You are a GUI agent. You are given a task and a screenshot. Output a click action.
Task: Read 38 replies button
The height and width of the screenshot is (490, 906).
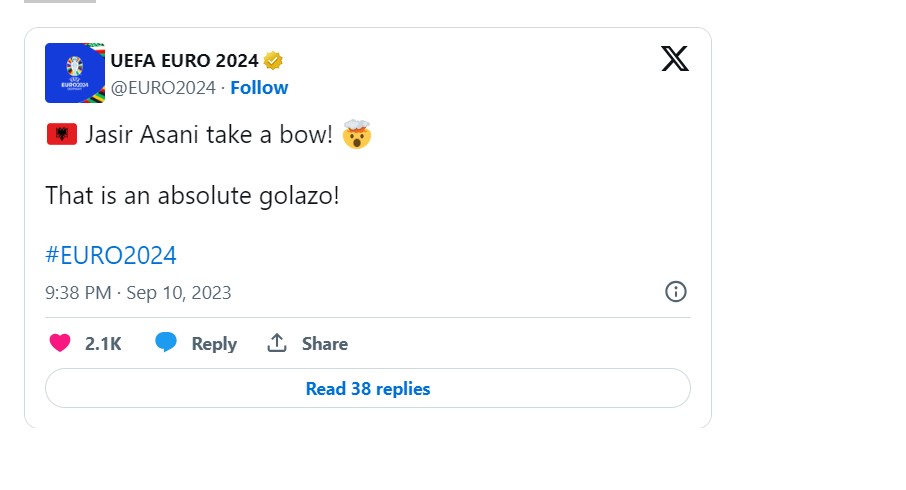(368, 388)
